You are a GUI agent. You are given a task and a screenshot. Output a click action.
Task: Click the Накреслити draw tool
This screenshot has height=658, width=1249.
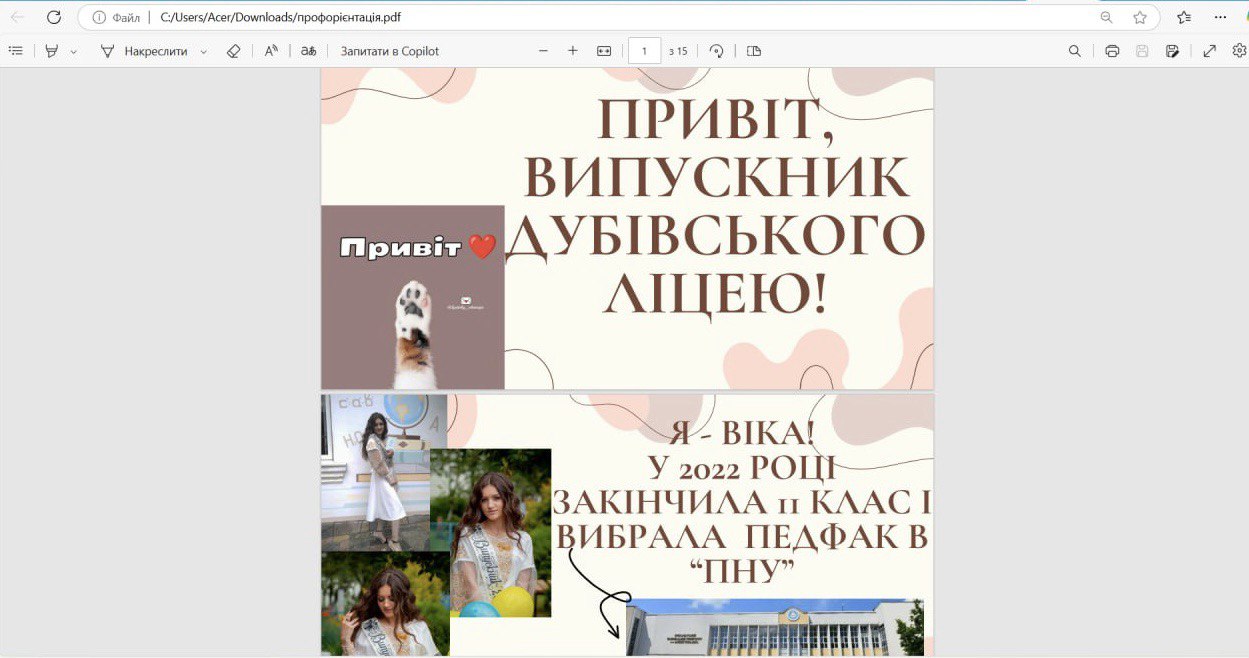pyautogui.click(x=144, y=51)
